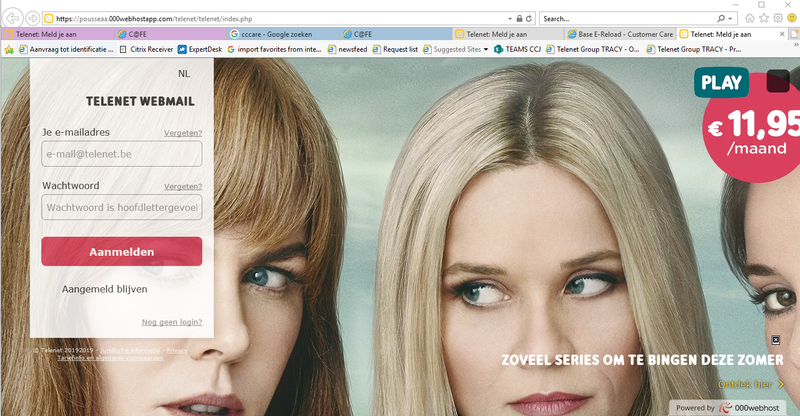Click Vergeten? link beside Wachtwoord

tap(183, 186)
